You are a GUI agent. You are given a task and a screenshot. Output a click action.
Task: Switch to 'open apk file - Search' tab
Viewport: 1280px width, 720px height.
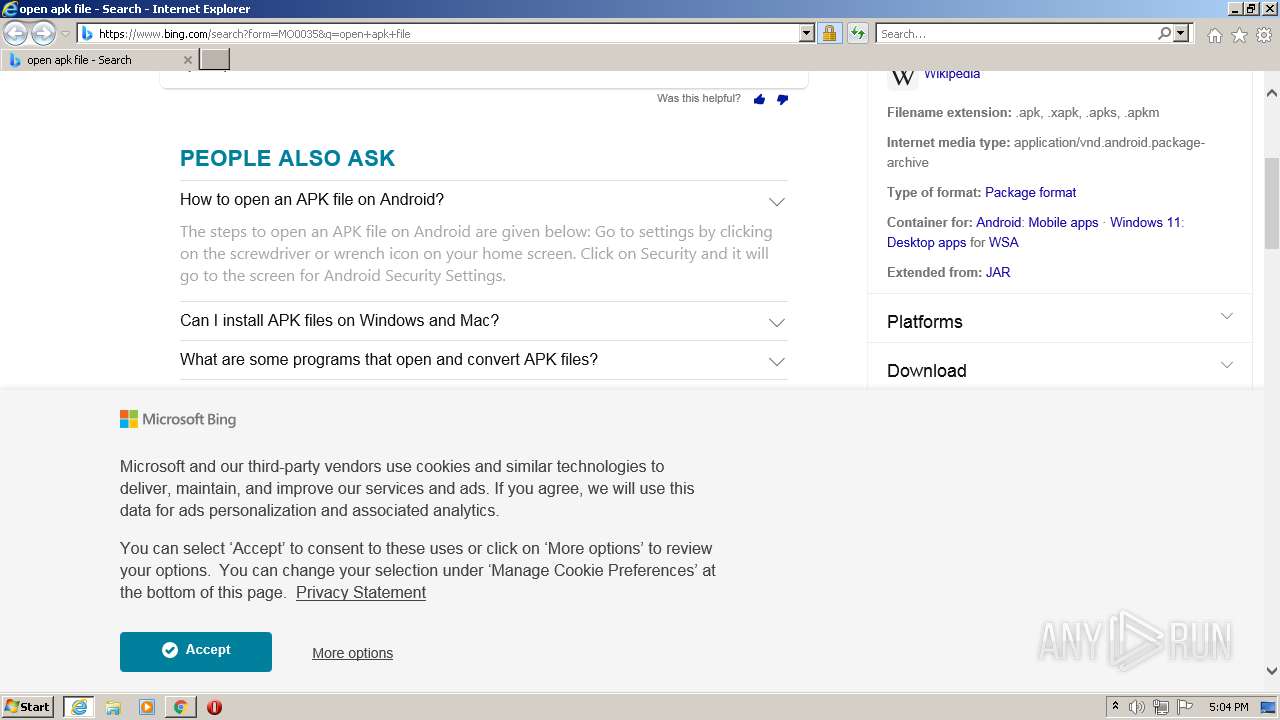(100, 60)
